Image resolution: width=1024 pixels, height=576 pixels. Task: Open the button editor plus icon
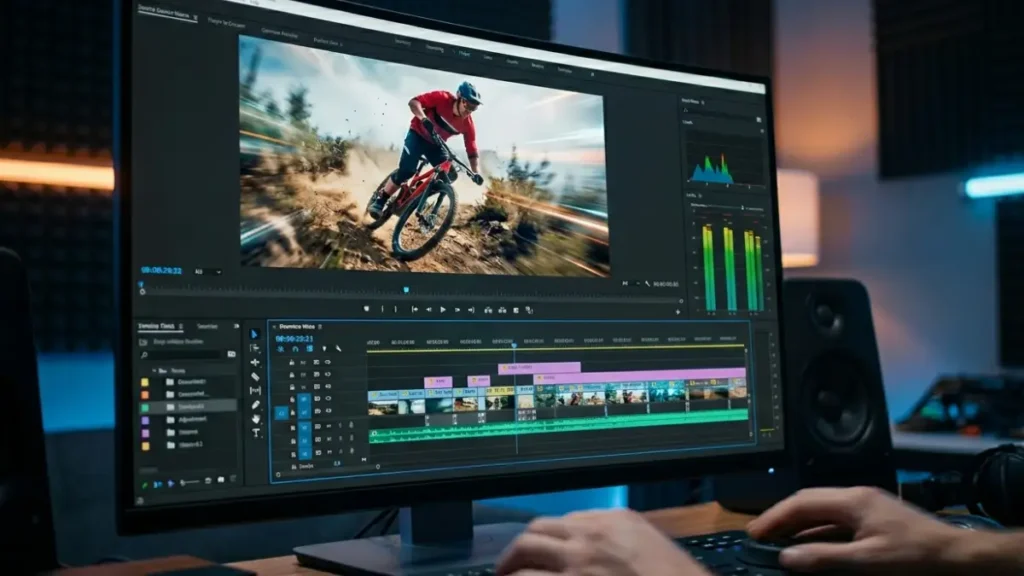tap(677, 312)
